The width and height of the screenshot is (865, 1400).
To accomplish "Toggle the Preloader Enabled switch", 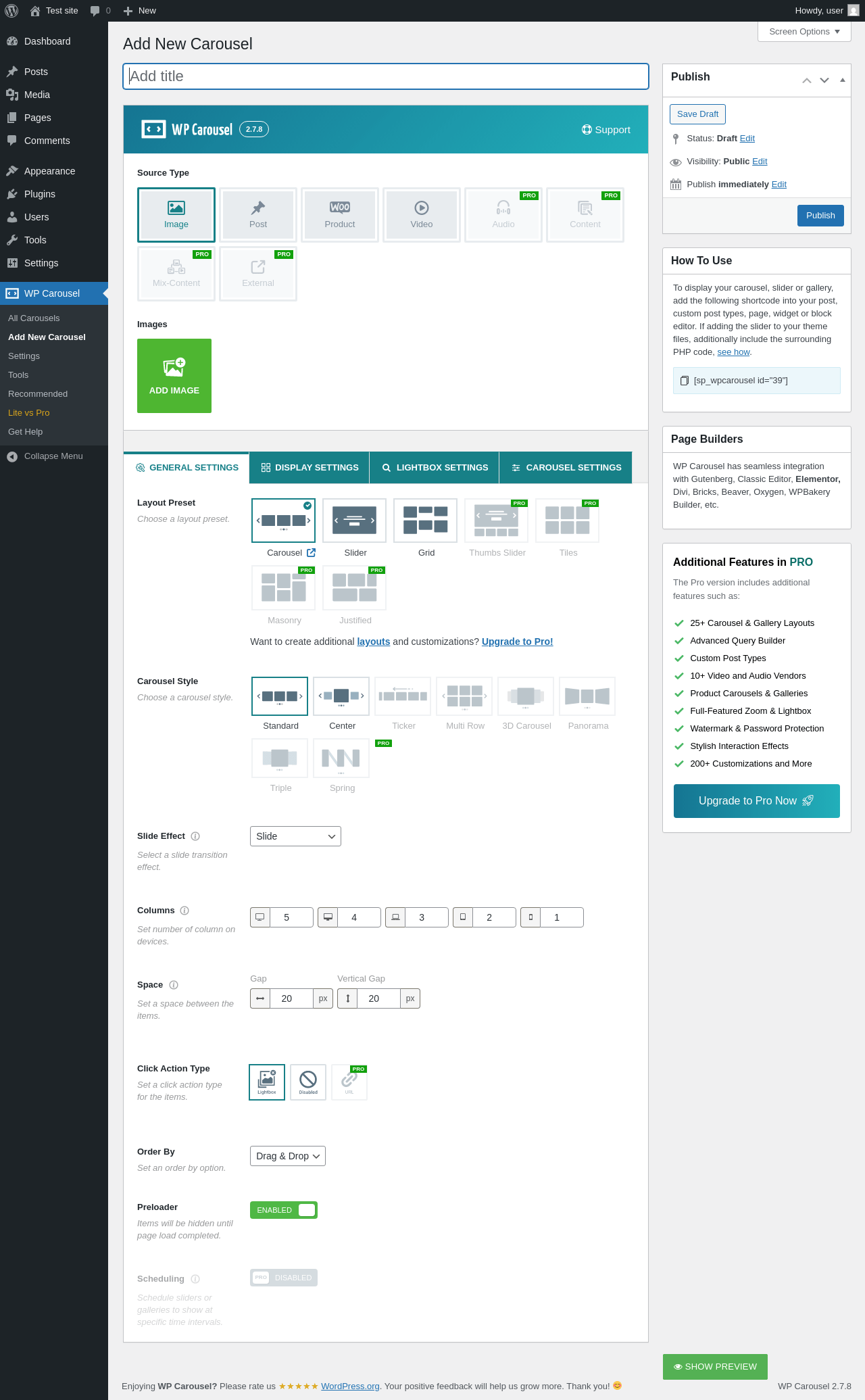I will pos(284,1210).
